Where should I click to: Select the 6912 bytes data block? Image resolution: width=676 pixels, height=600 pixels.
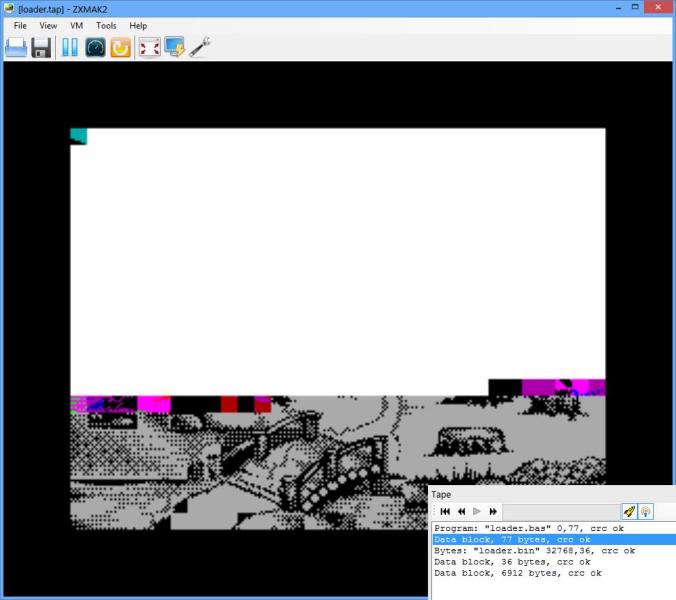[x=518, y=573]
